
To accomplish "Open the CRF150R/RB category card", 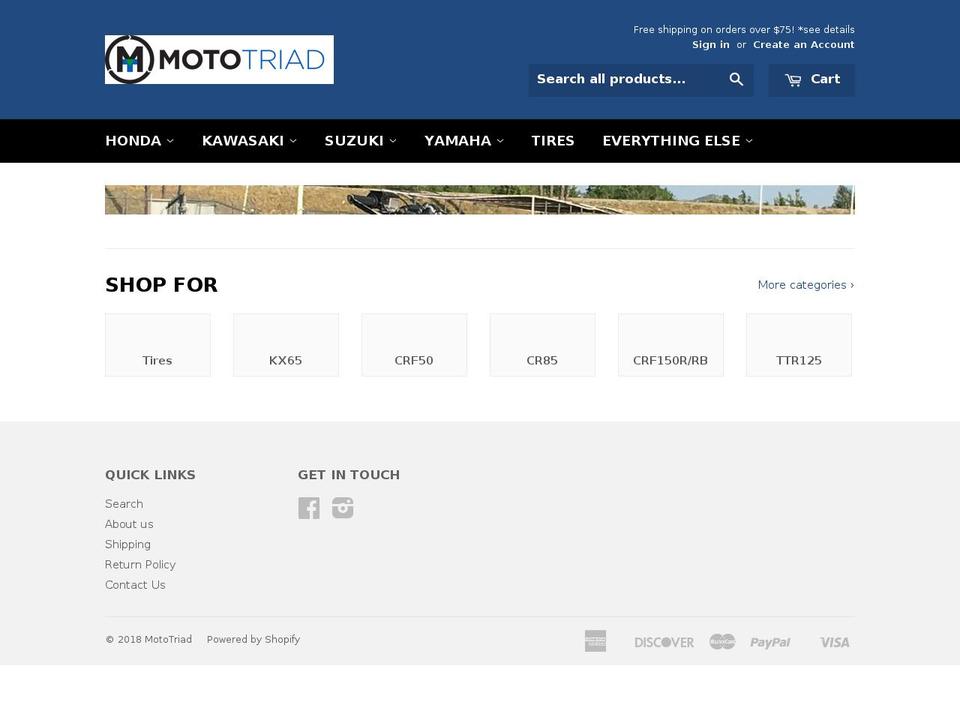I will click(670, 345).
